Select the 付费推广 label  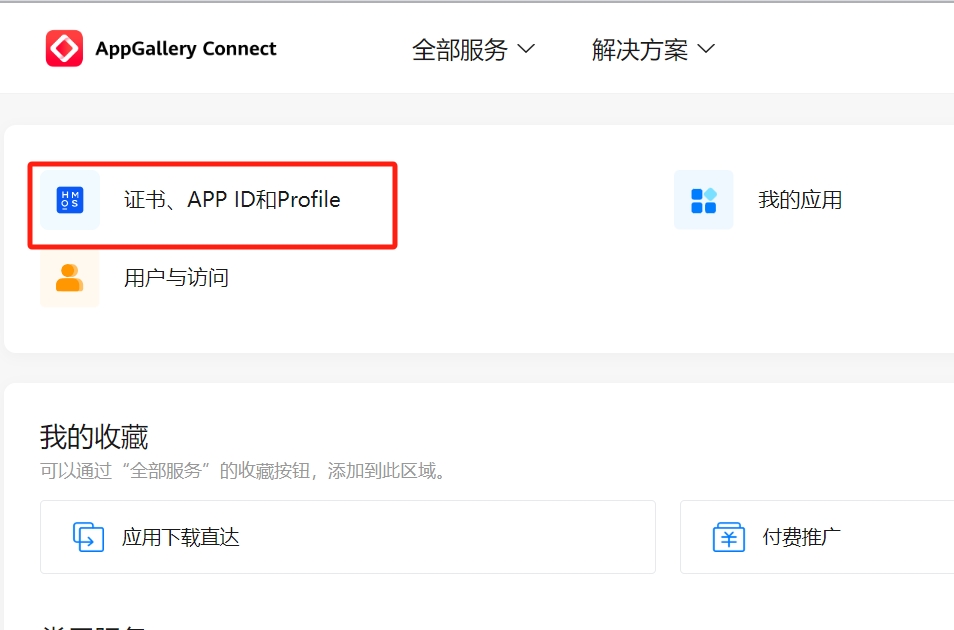tap(802, 537)
